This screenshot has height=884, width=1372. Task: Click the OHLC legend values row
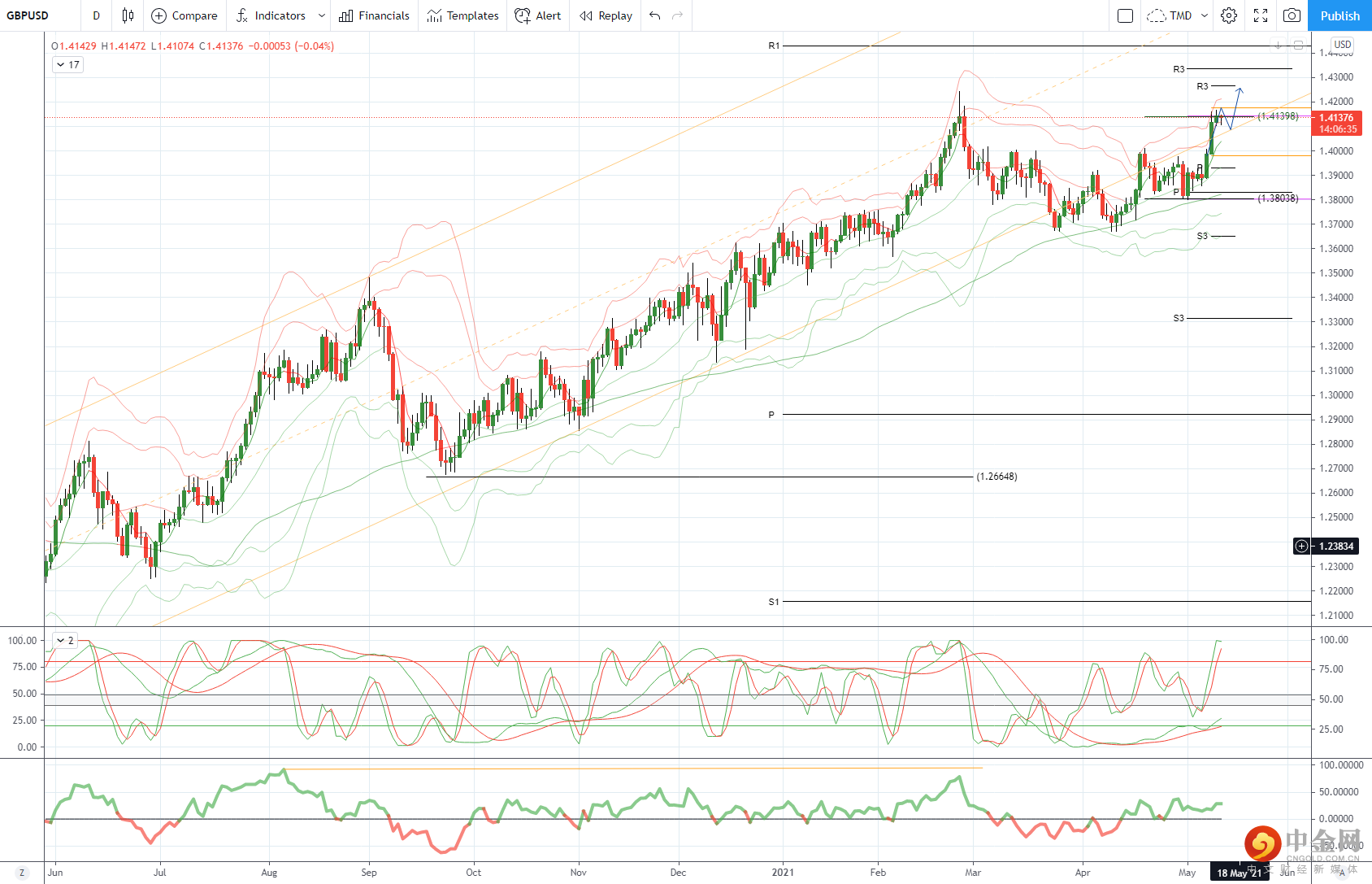193,46
